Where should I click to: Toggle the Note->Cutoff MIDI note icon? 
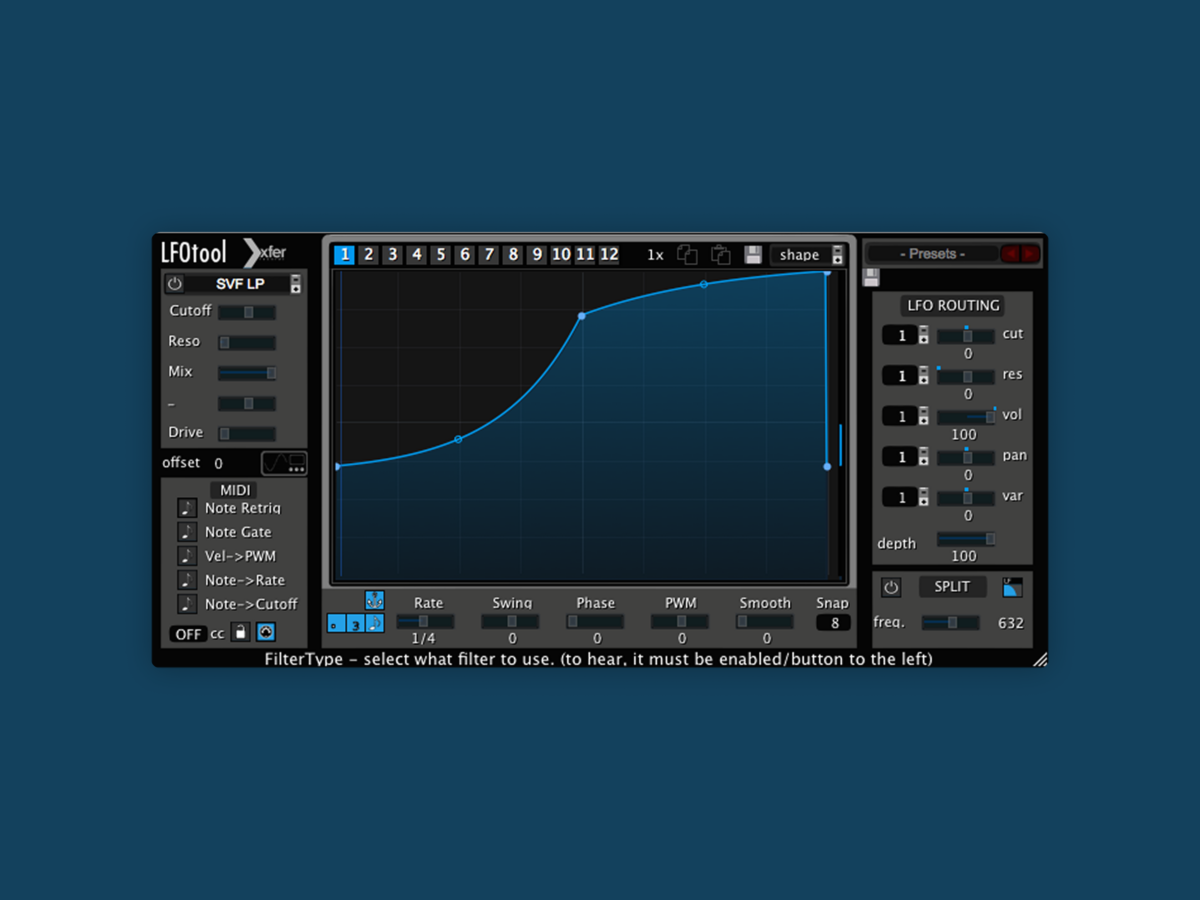click(x=187, y=604)
